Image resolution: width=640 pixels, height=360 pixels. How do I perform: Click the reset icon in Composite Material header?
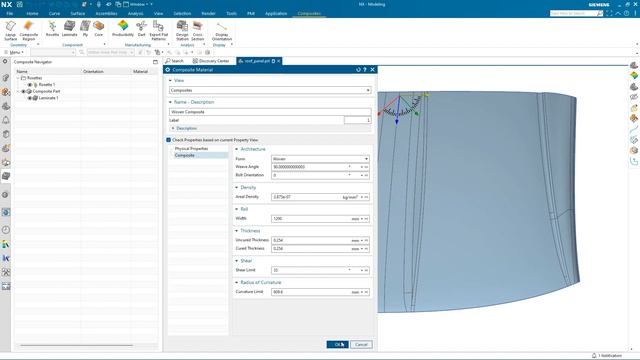(x=358, y=70)
